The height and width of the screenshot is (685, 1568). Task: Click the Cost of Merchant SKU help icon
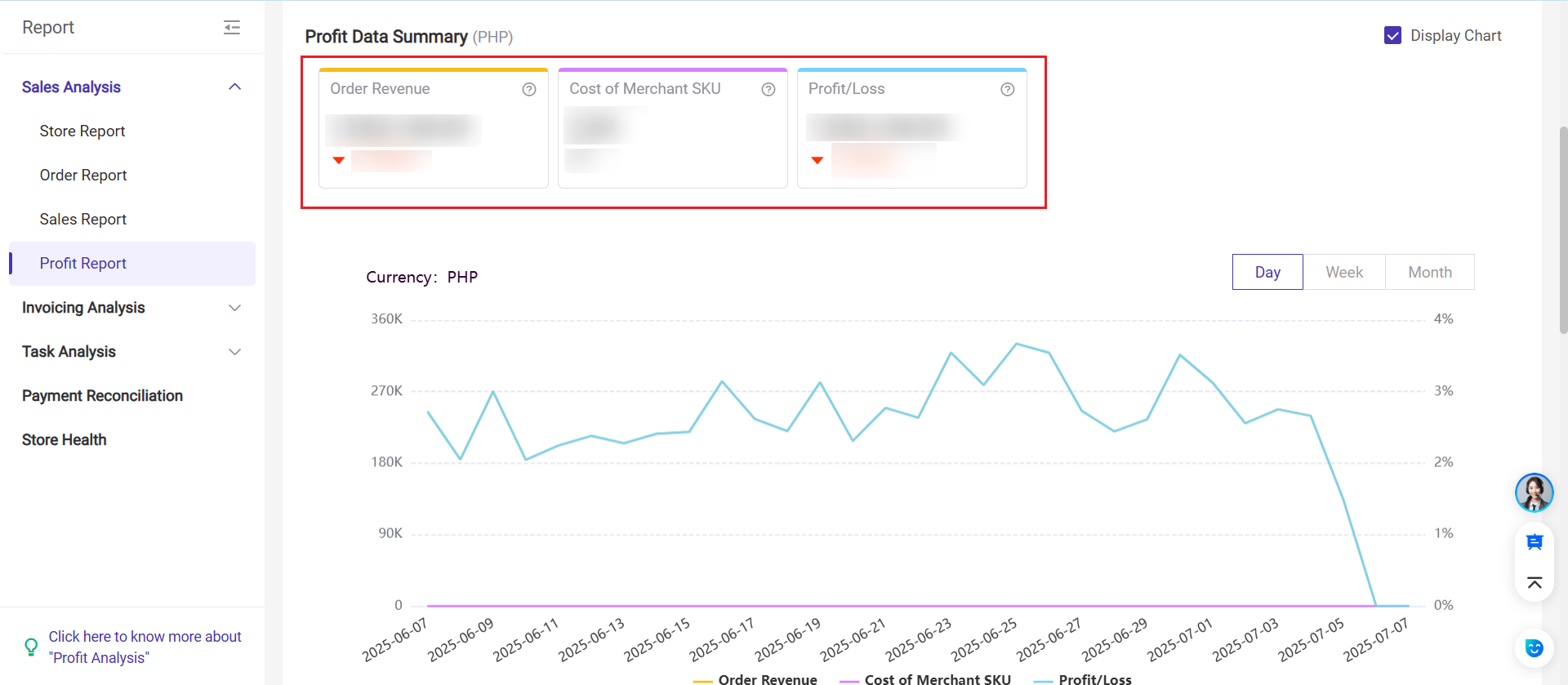click(x=768, y=90)
